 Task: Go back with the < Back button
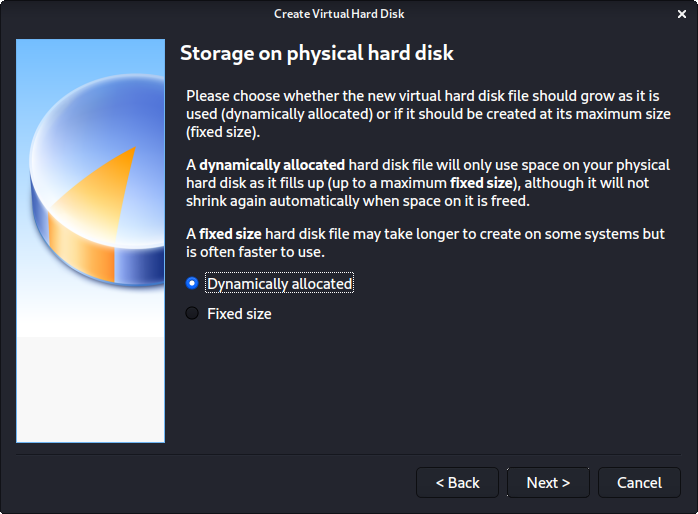click(457, 482)
